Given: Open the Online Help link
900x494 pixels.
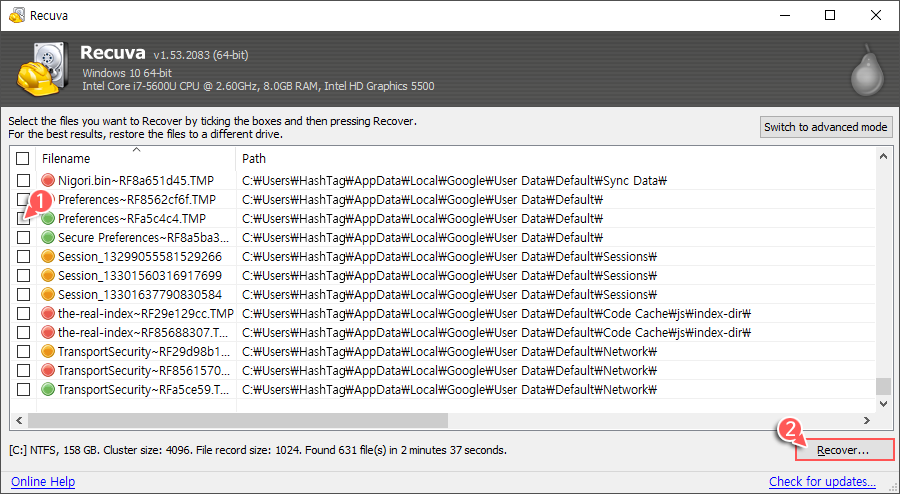Looking at the screenshot, I should tap(43, 481).
